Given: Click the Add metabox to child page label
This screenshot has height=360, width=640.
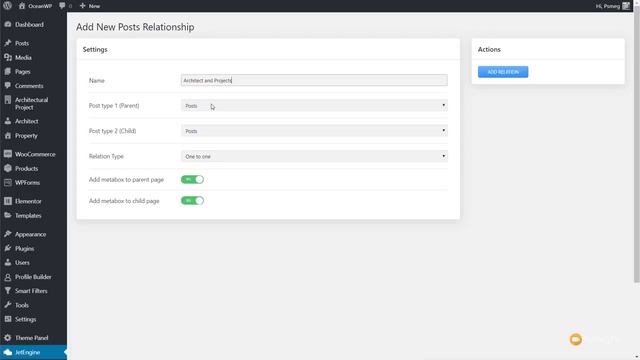Looking at the screenshot, I should click(124, 201).
